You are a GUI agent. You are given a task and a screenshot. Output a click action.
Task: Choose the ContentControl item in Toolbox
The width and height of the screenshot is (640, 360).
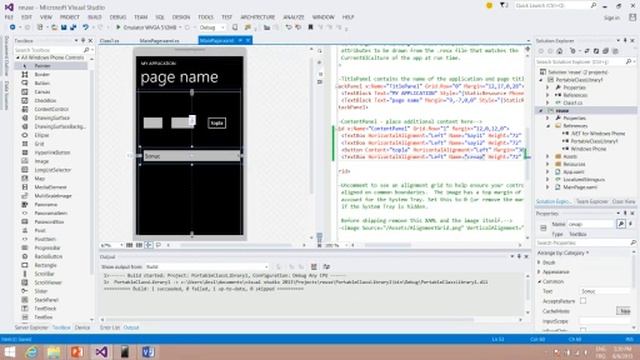[51, 109]
